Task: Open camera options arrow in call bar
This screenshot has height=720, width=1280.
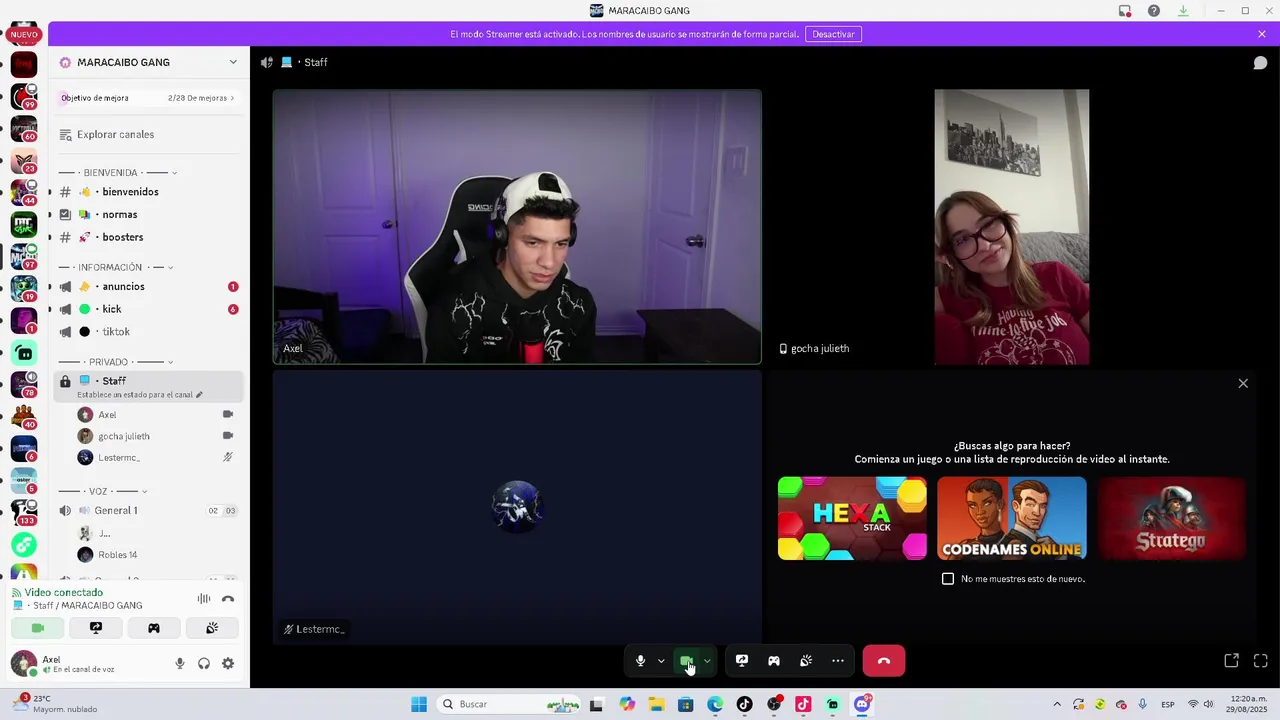Action: (x=707, y=661)
